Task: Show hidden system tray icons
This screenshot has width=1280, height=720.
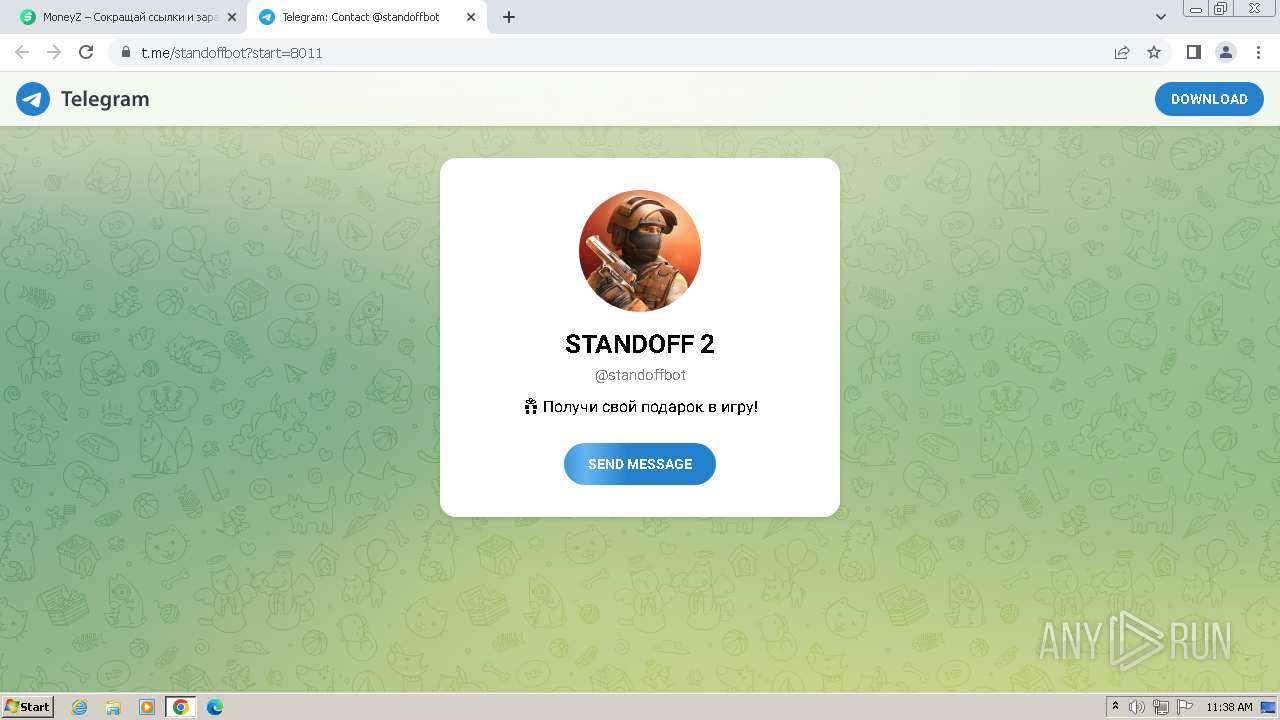Action: [x=1116, y=707]
